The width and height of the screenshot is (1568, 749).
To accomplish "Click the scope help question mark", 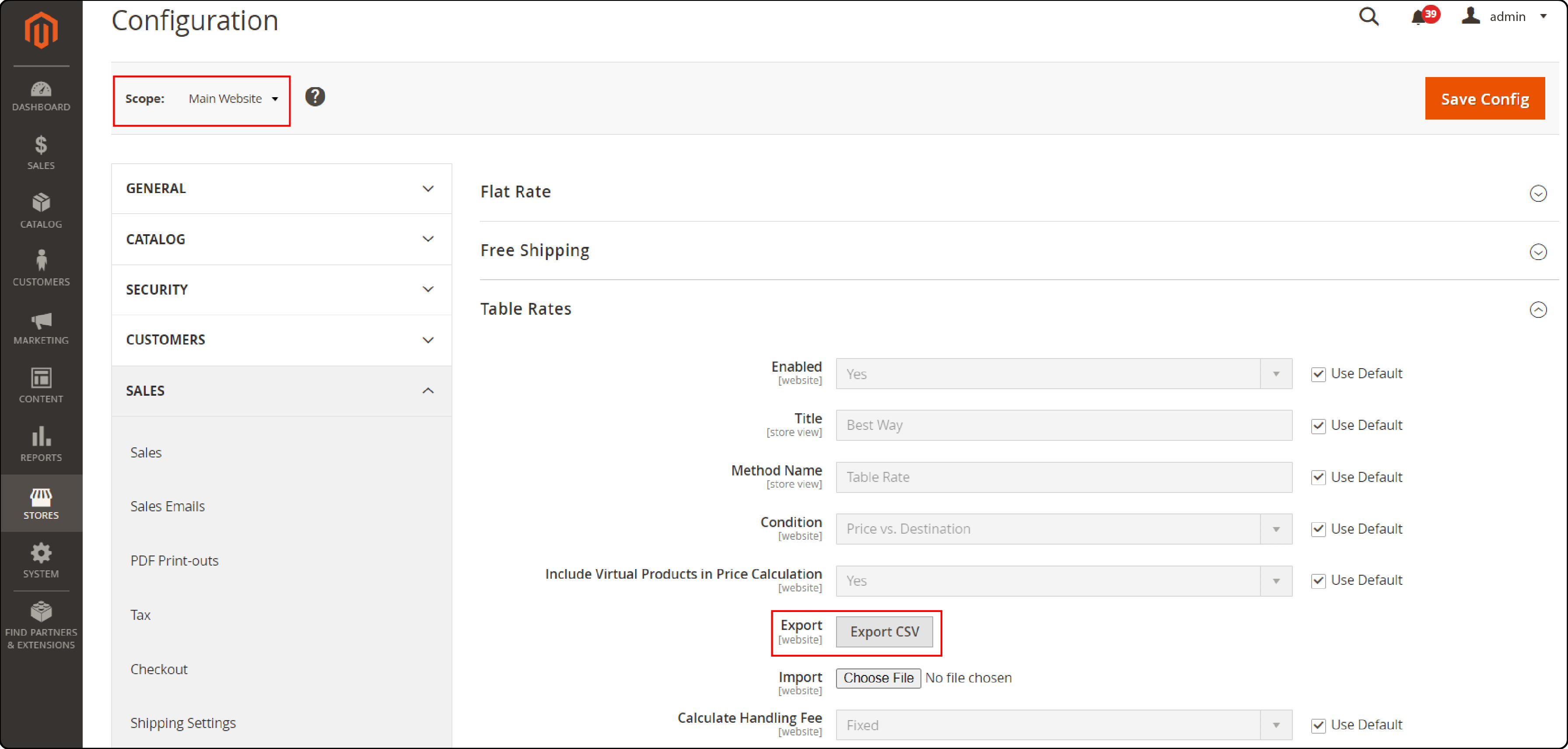I will (315, 96).
